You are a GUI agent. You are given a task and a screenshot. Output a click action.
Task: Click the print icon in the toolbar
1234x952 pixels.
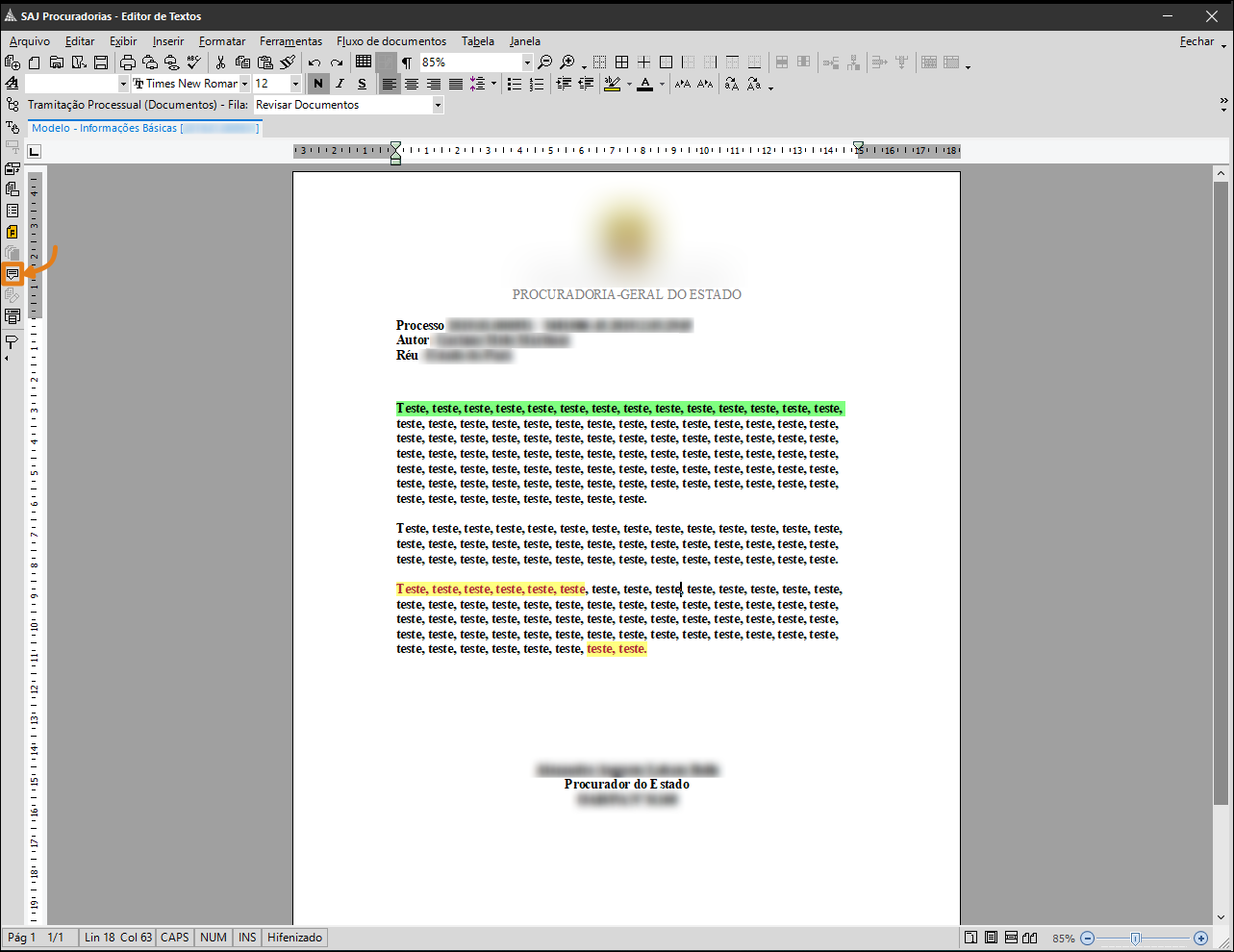point(128,63)
